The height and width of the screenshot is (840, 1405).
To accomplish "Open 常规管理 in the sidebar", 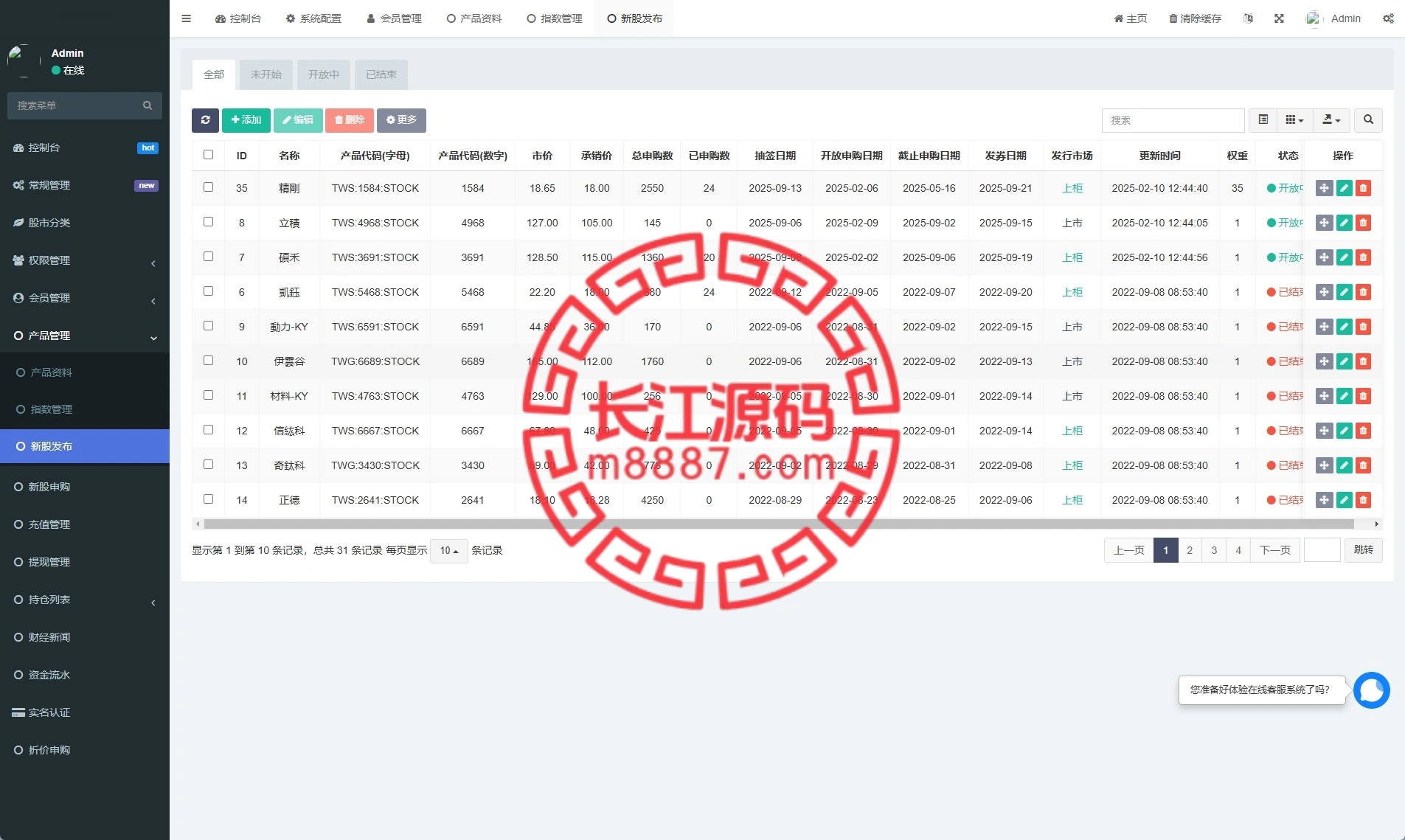I will [85, 185].
